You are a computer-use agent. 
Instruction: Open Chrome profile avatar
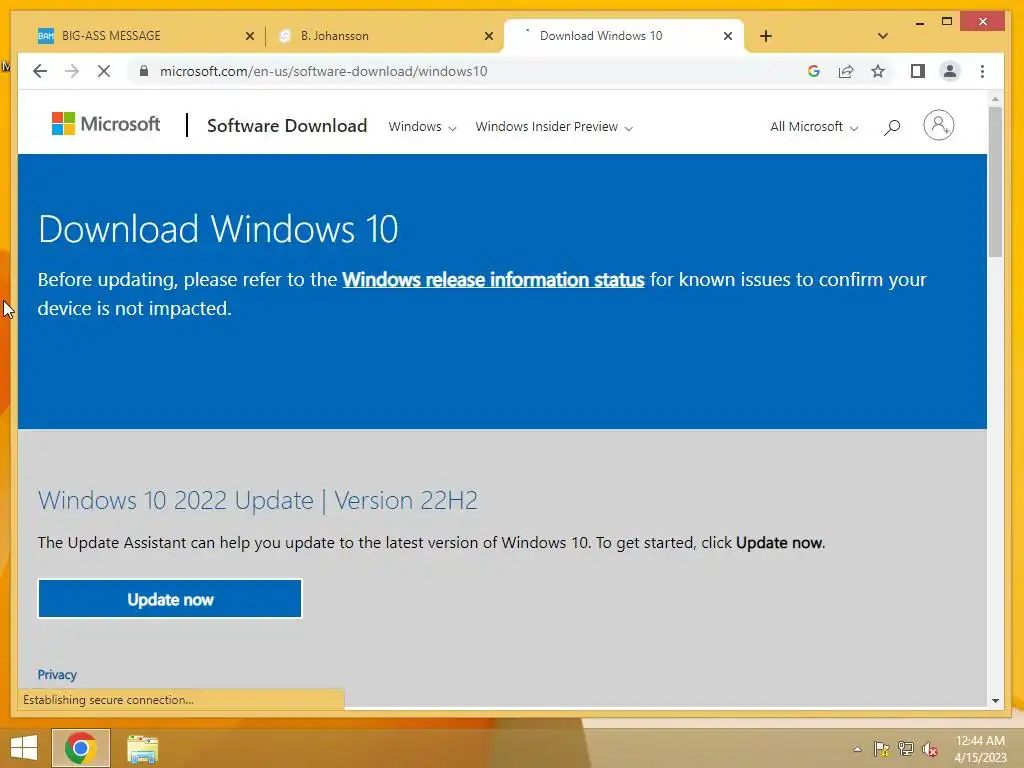point(950,71)
